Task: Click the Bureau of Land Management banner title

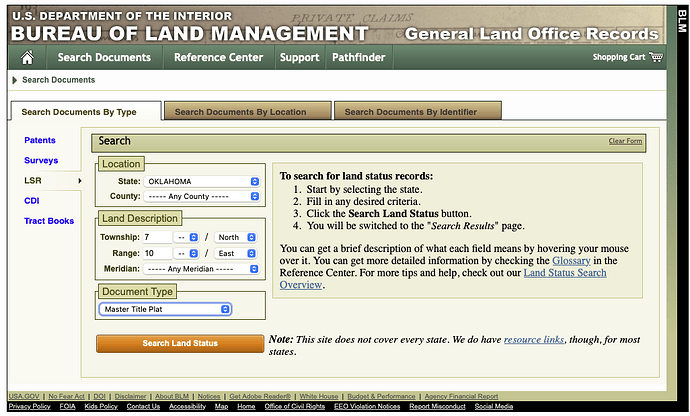Action: (189, 34)
